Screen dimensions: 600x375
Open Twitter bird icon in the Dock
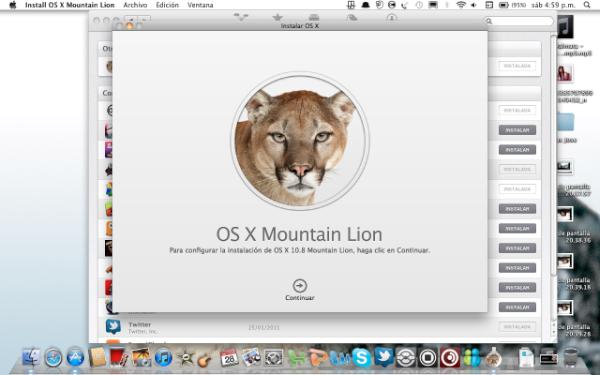coord(384,357)
